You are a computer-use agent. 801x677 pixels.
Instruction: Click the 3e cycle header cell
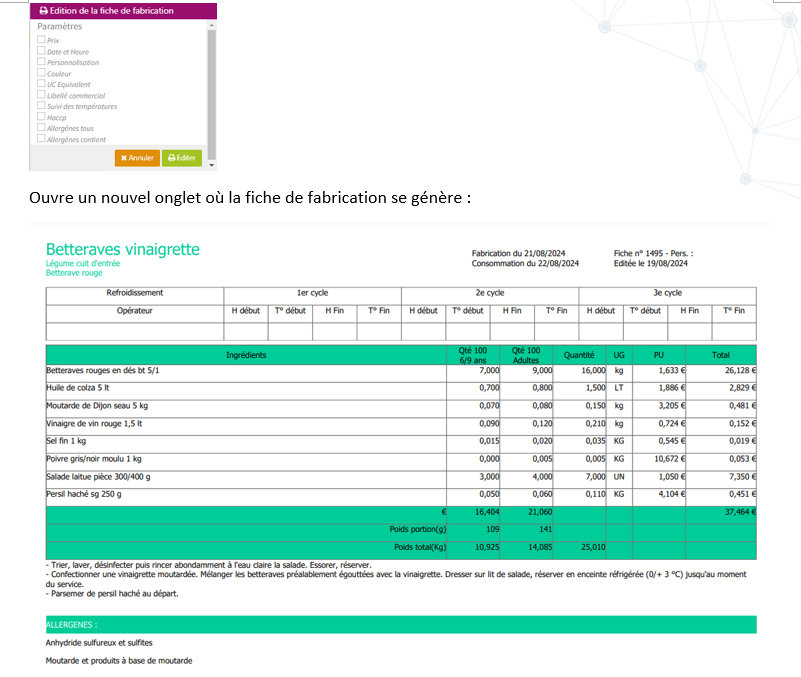tap(668, 296)
